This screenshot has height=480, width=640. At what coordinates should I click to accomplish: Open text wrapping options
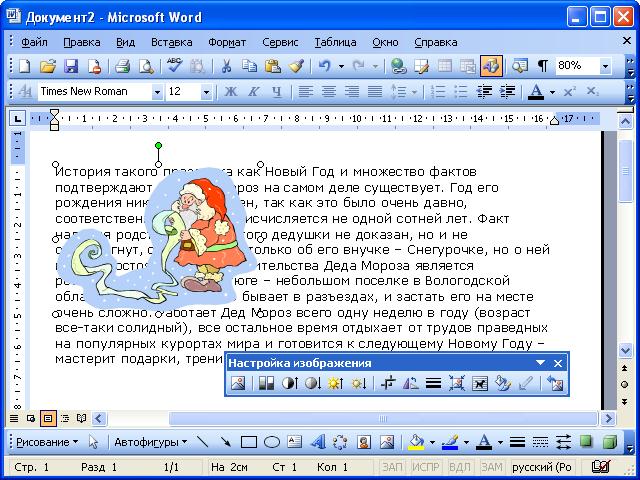[480, 383]
